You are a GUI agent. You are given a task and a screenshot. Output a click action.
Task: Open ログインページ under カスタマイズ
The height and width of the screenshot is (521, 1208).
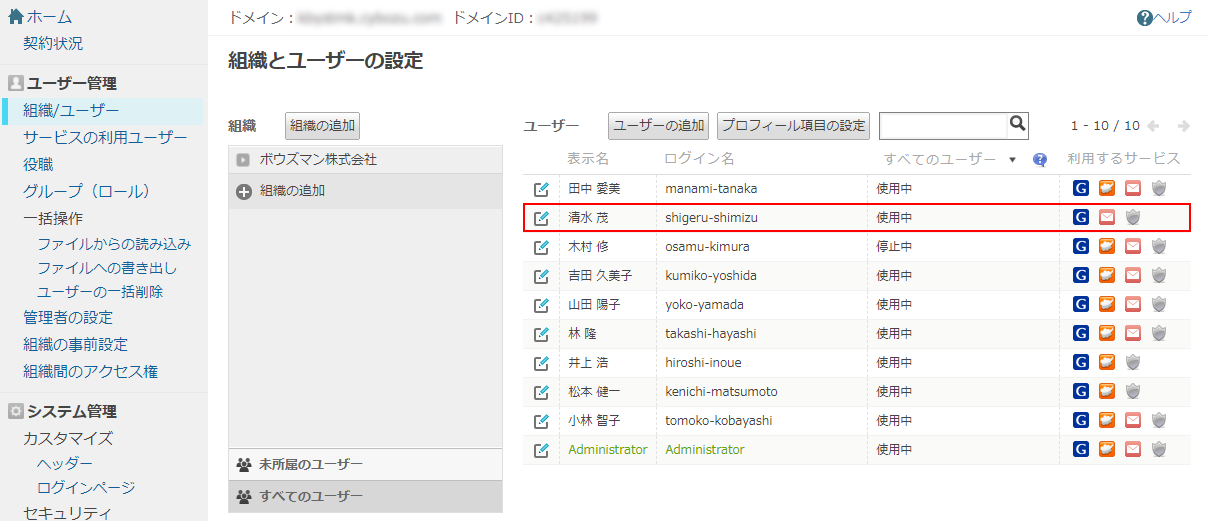[x=86, y=488]
